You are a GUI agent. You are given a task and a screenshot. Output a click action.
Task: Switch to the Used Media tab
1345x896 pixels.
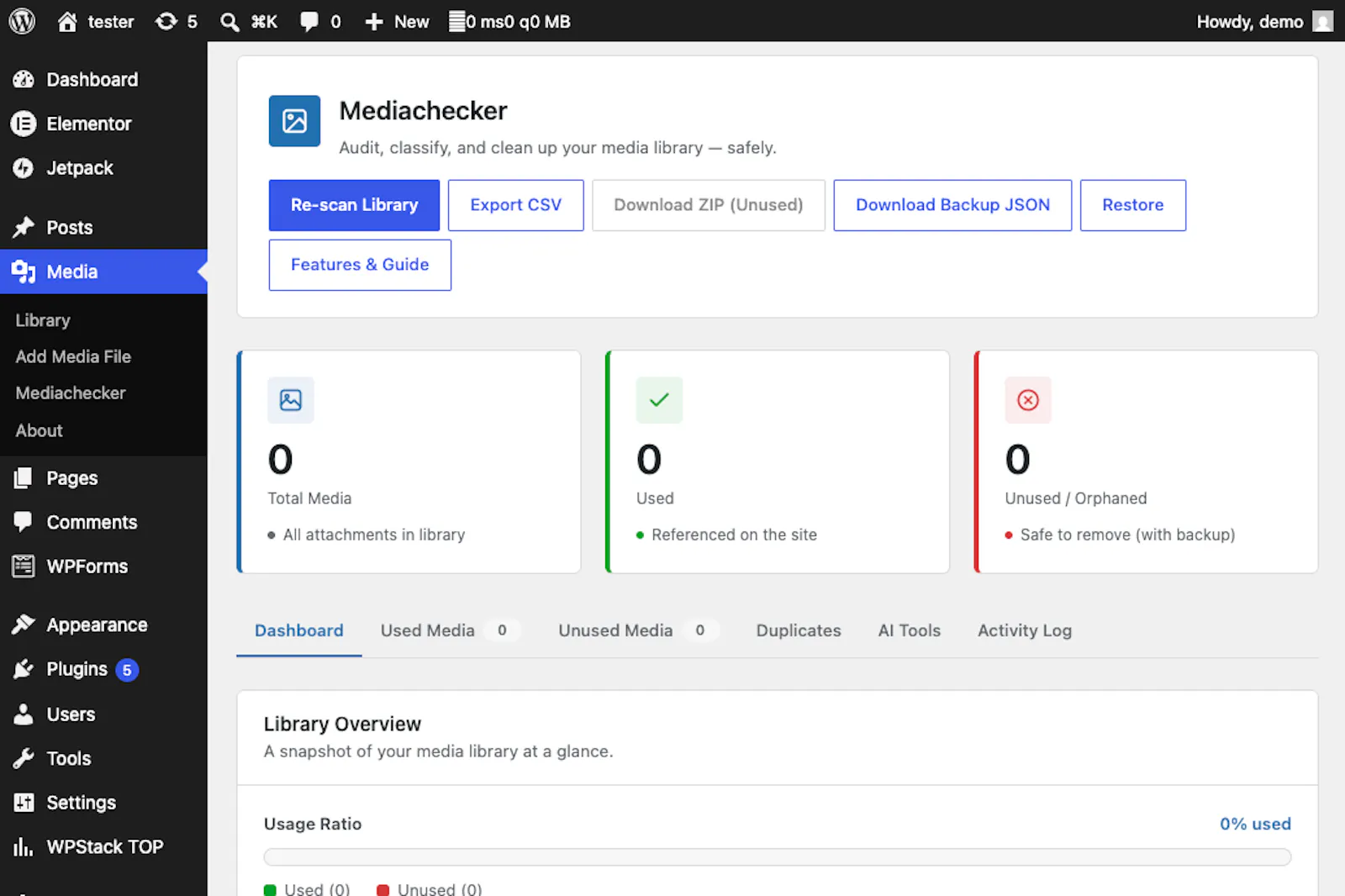tap(450, 630)
